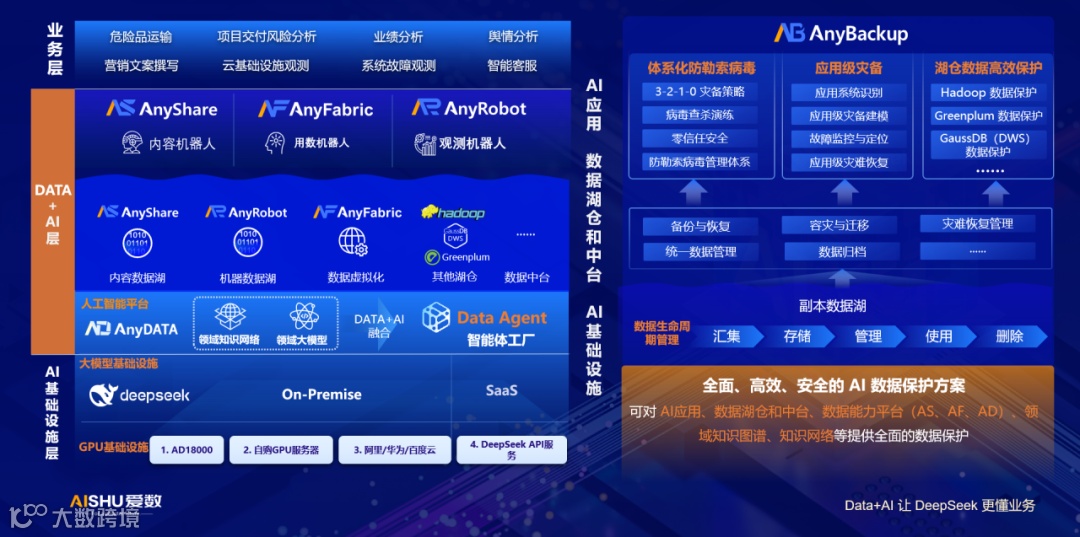Screen dimensions: 1080x537
Task: Click the 危险品运输 text
Action: point(141,36)
